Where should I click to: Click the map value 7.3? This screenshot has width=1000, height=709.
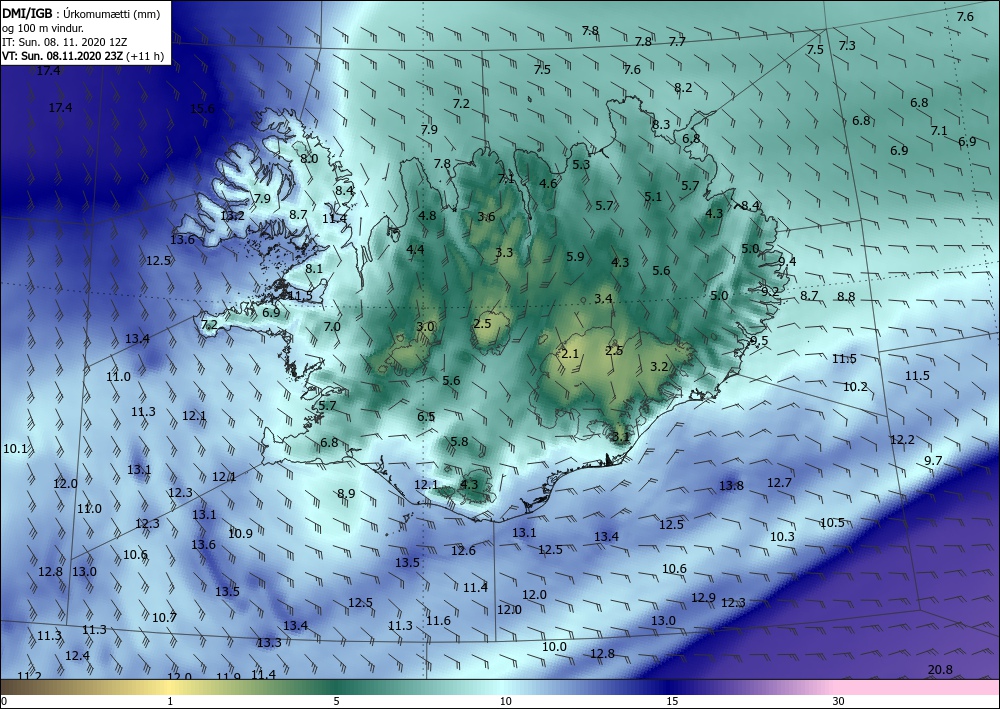[x=847, y=46]
